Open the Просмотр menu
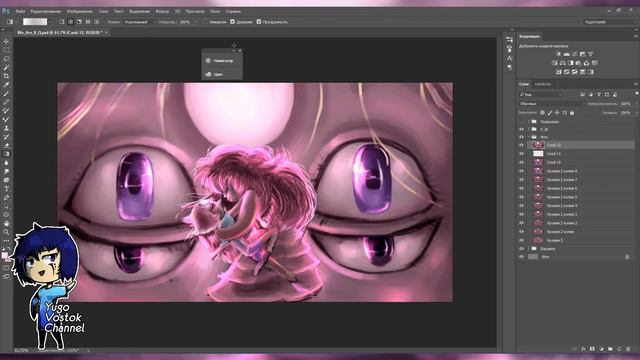640x360 pixels. (195, 11)
